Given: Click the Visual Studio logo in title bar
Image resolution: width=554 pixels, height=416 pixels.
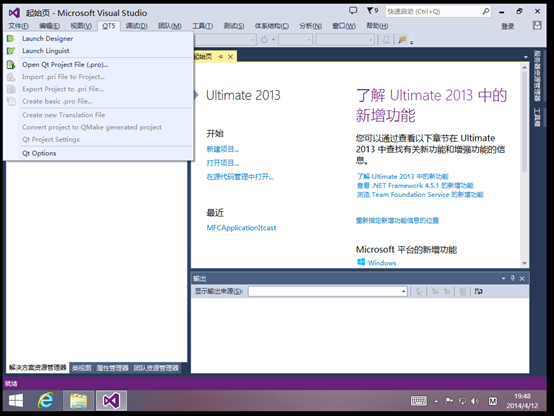Looking at the screenshot, I should click(x=14, y=13).
